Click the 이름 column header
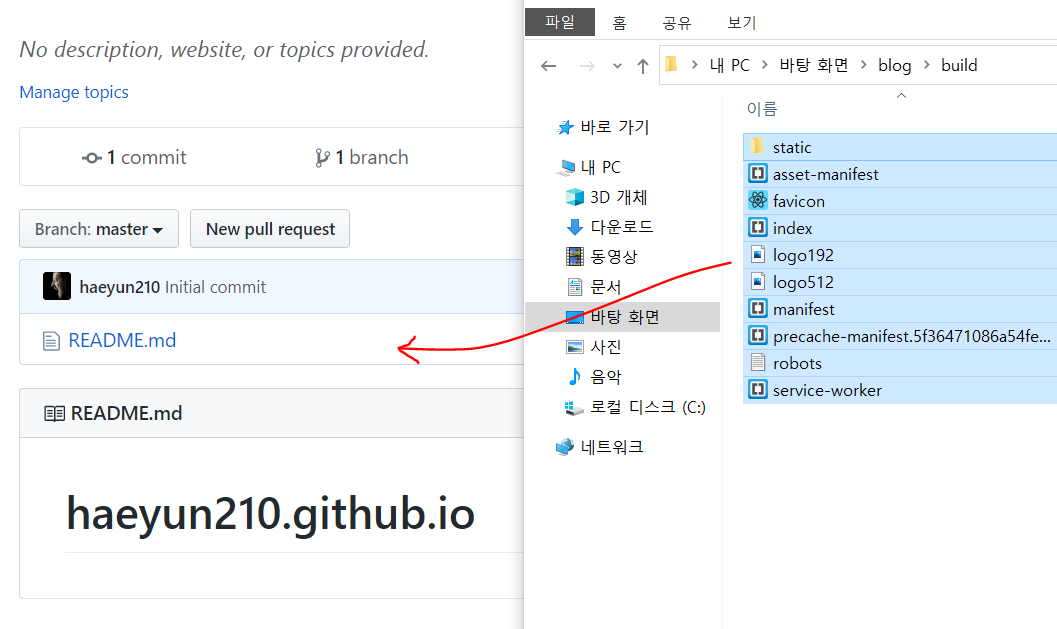Image resolution: width=1057 pixels, height=629 pixels. tap(762, 109)
